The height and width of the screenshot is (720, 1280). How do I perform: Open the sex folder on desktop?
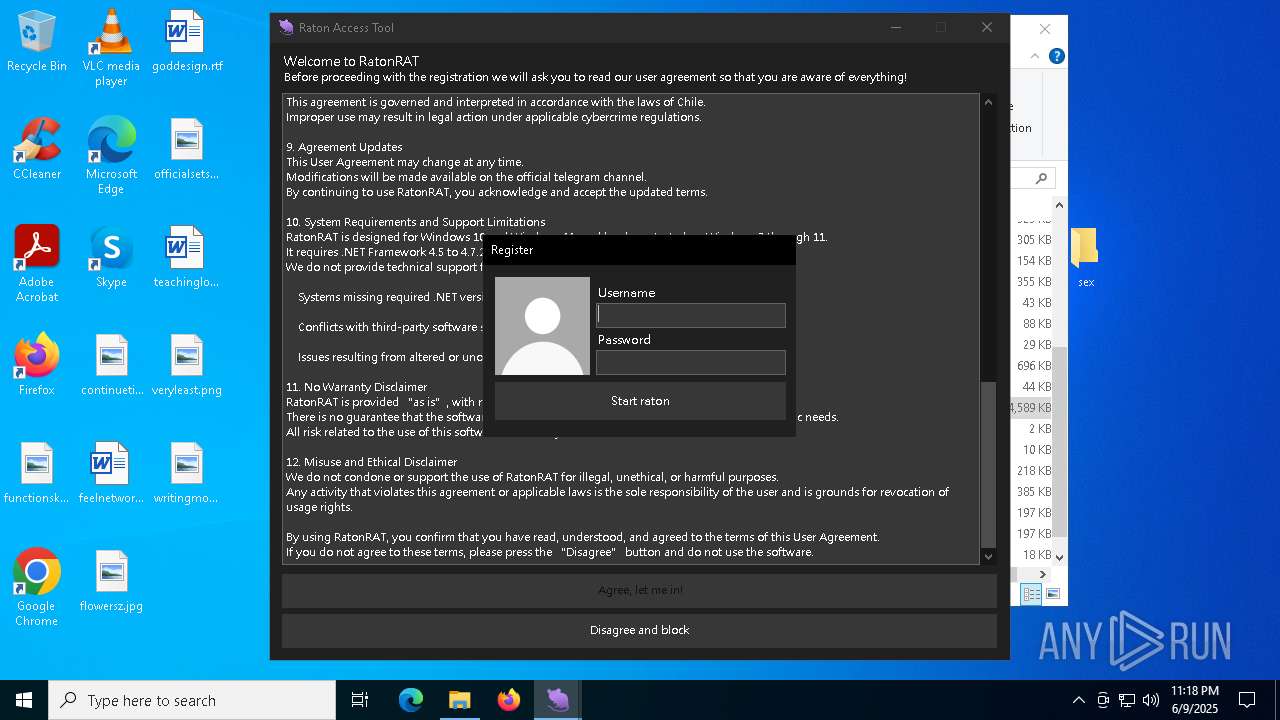(x=1085, y=257)
